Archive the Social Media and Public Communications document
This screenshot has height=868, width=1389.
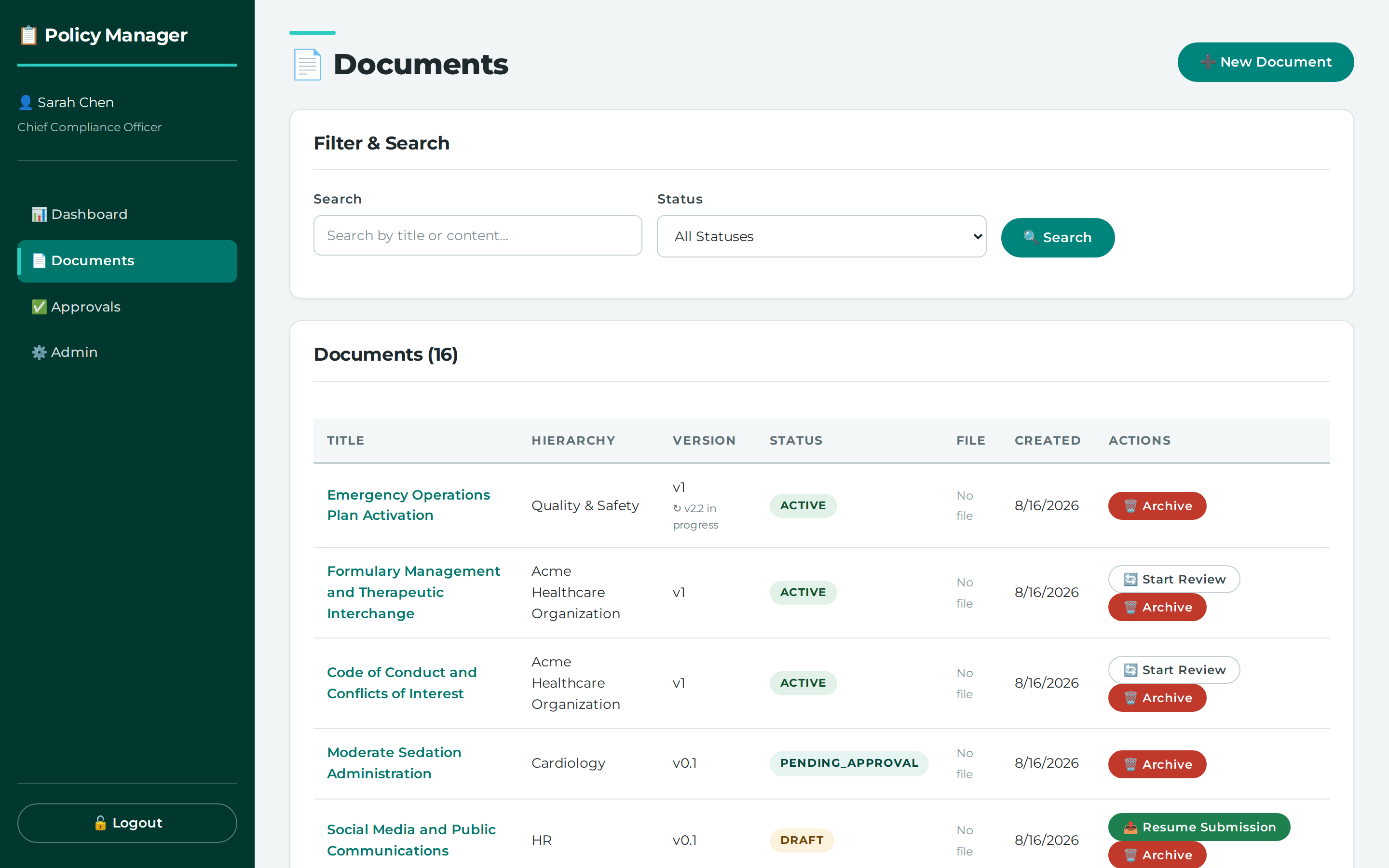1157,855
